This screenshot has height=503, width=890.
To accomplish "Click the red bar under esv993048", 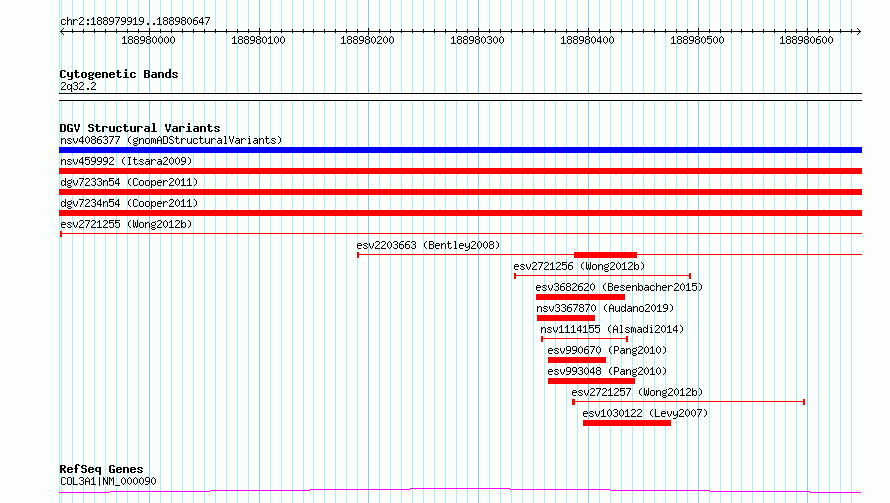I will click(x=591, y=381).
